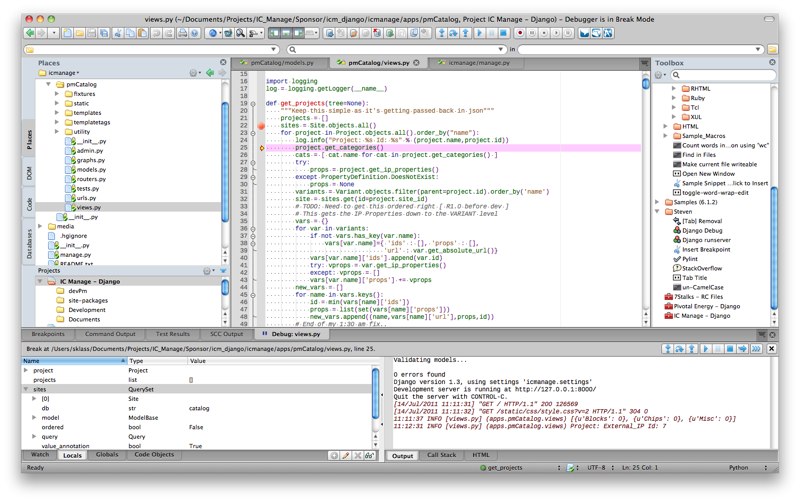Collapse the sites QuerySet variable

point(27,389)
